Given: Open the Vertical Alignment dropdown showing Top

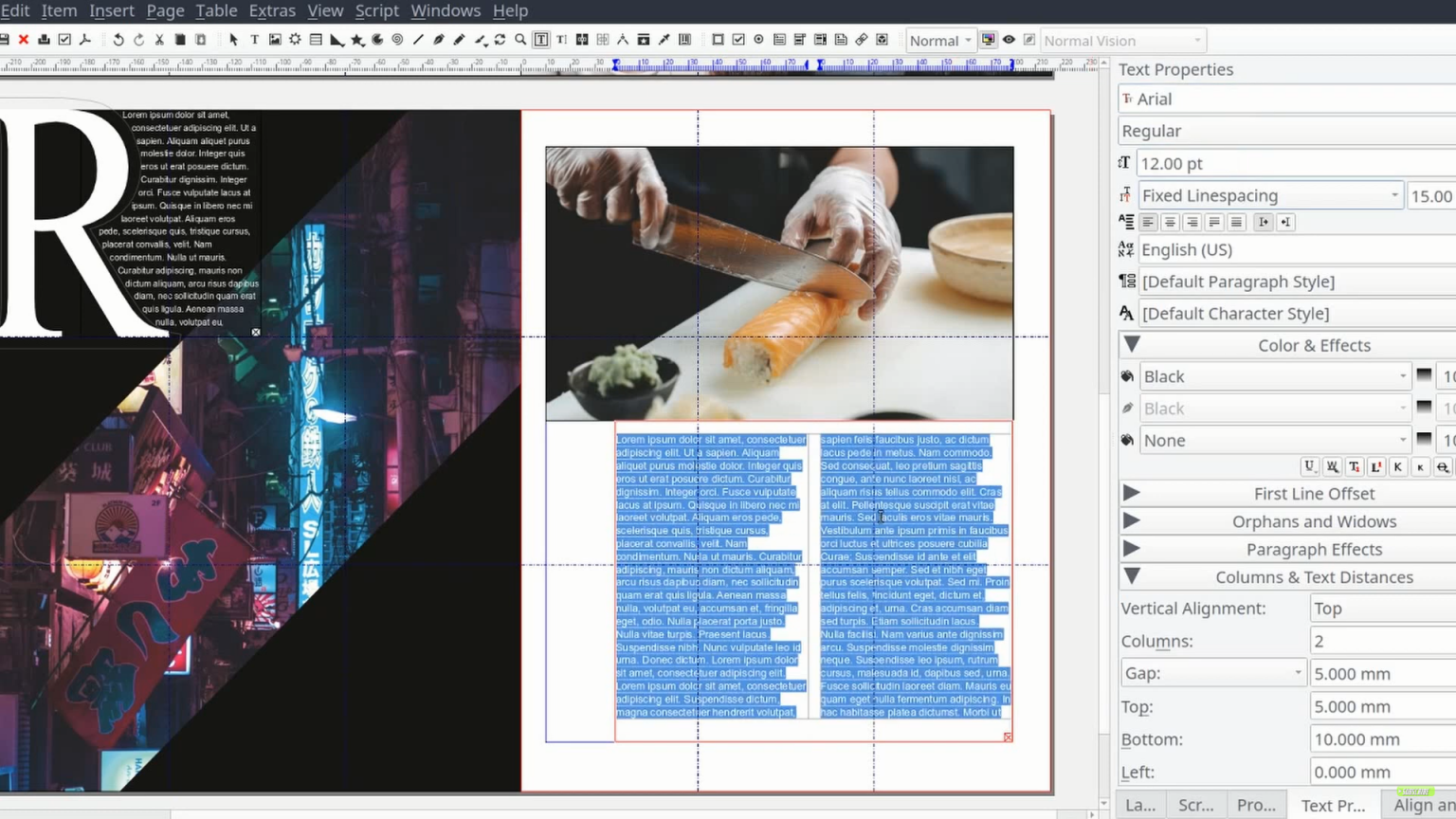Looking at the screenshot, I should 1381,608.
